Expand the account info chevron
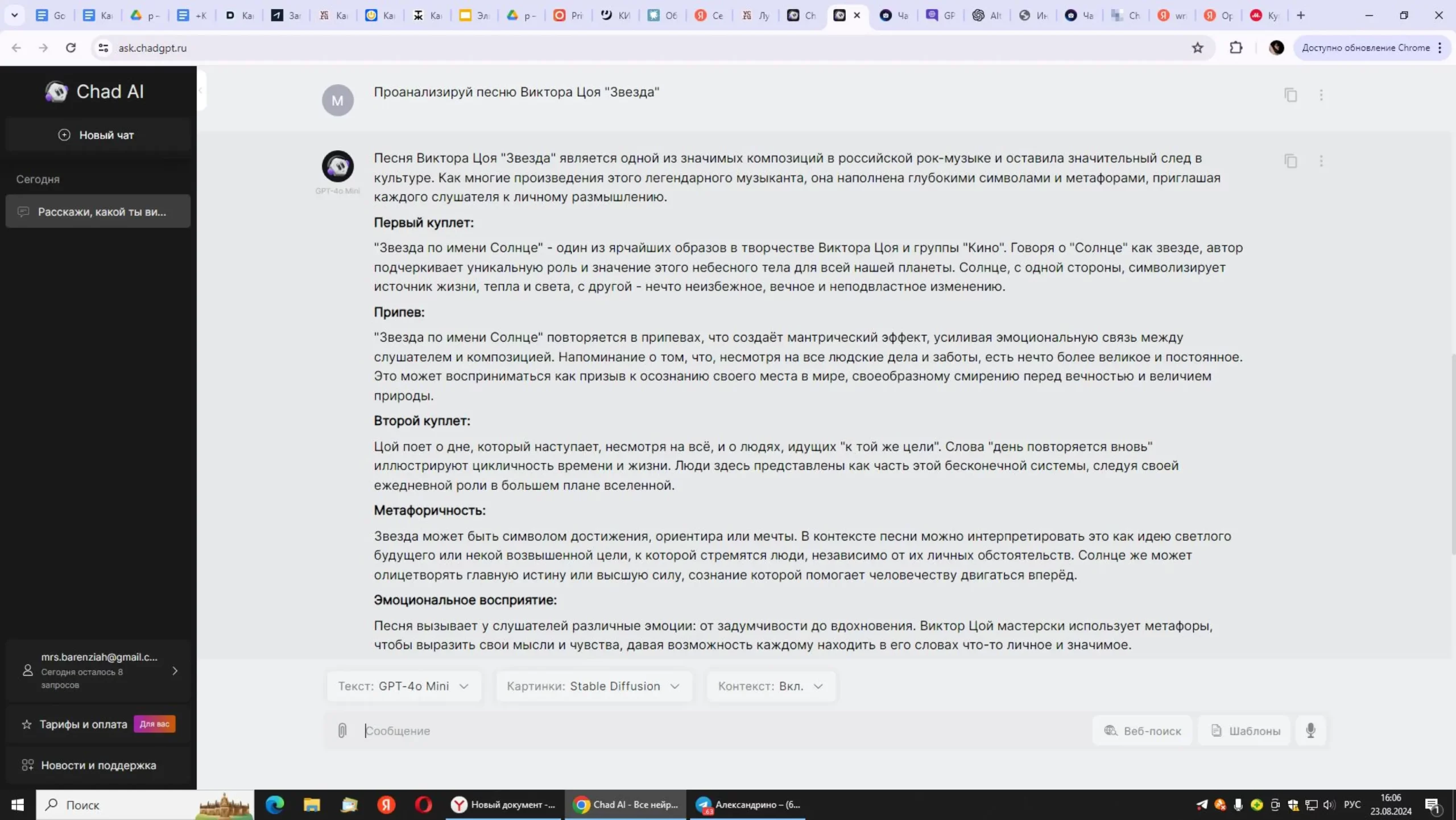 click(175, 671)
